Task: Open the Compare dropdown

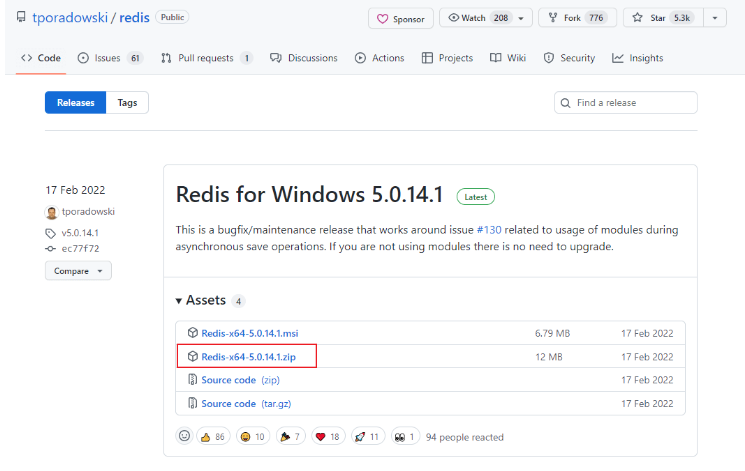Action: point(78,271)
